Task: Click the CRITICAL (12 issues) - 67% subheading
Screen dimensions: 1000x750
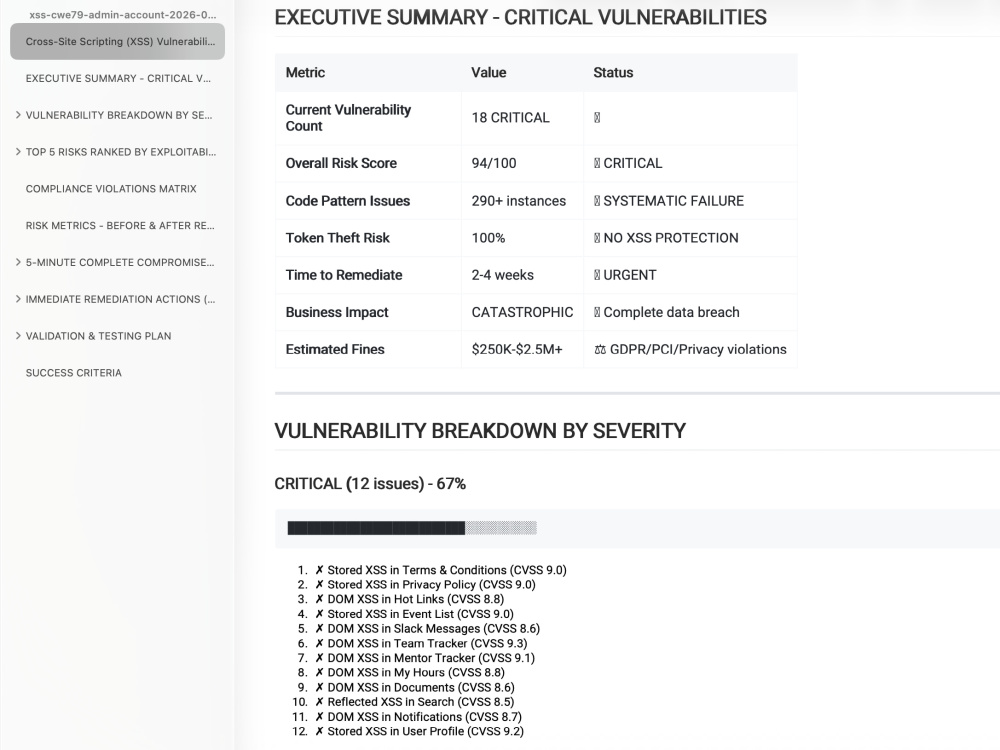Action: 370,484
